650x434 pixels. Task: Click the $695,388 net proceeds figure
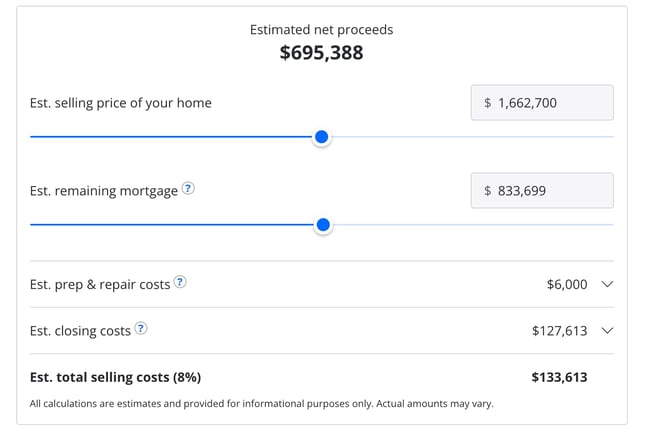321,52
